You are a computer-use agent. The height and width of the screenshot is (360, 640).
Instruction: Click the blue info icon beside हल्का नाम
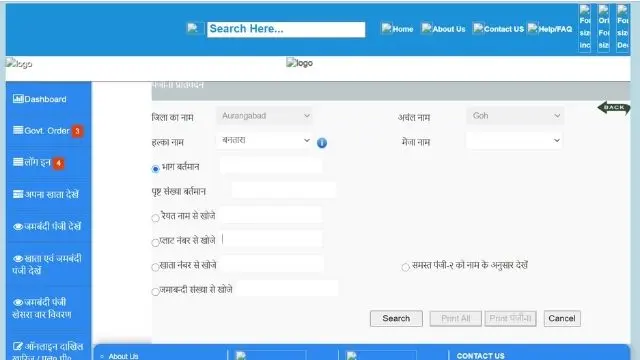coord(322,143)
